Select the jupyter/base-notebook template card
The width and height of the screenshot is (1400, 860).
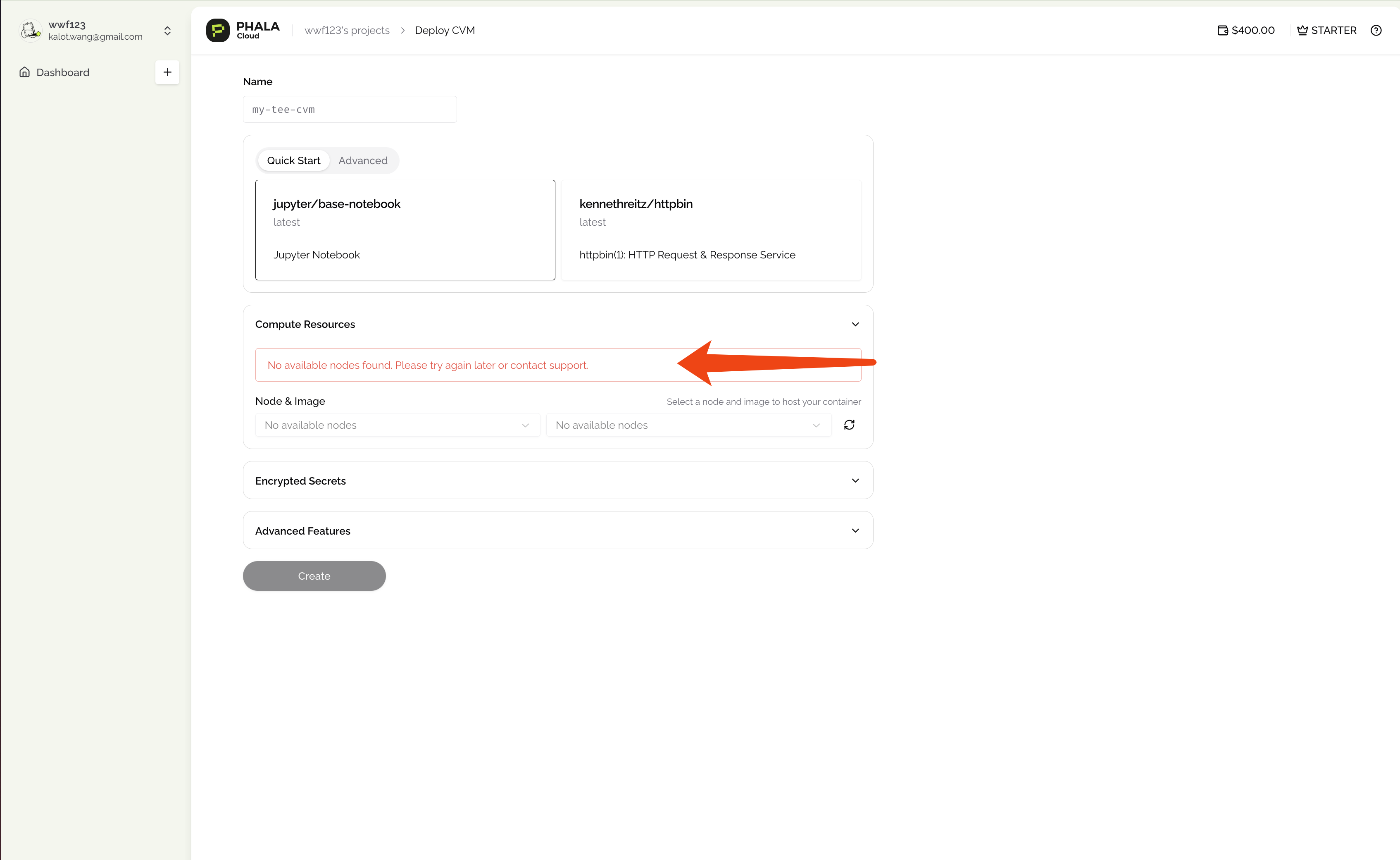click(x=405, y=230)
